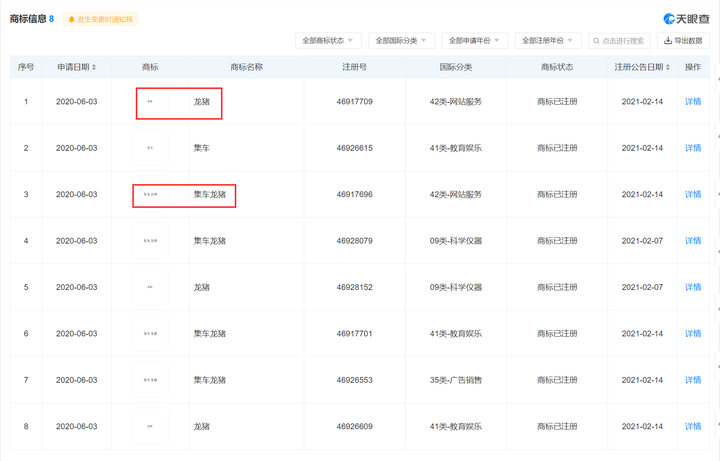Click 点击进行搜索 search field
This screenshot has height=461, width=720.
point(619,40)
